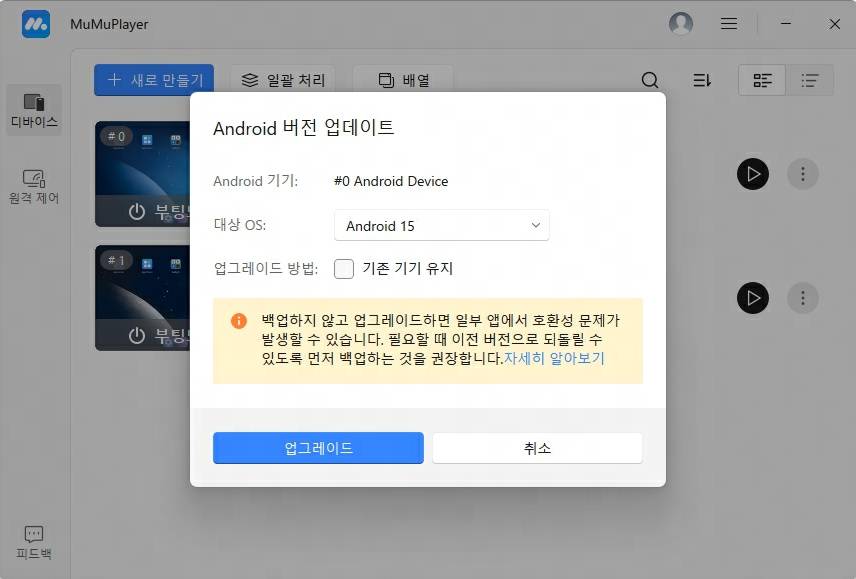The image size is (856, 579).
Task: Open more options for device #1
Action: pos(802,298)
